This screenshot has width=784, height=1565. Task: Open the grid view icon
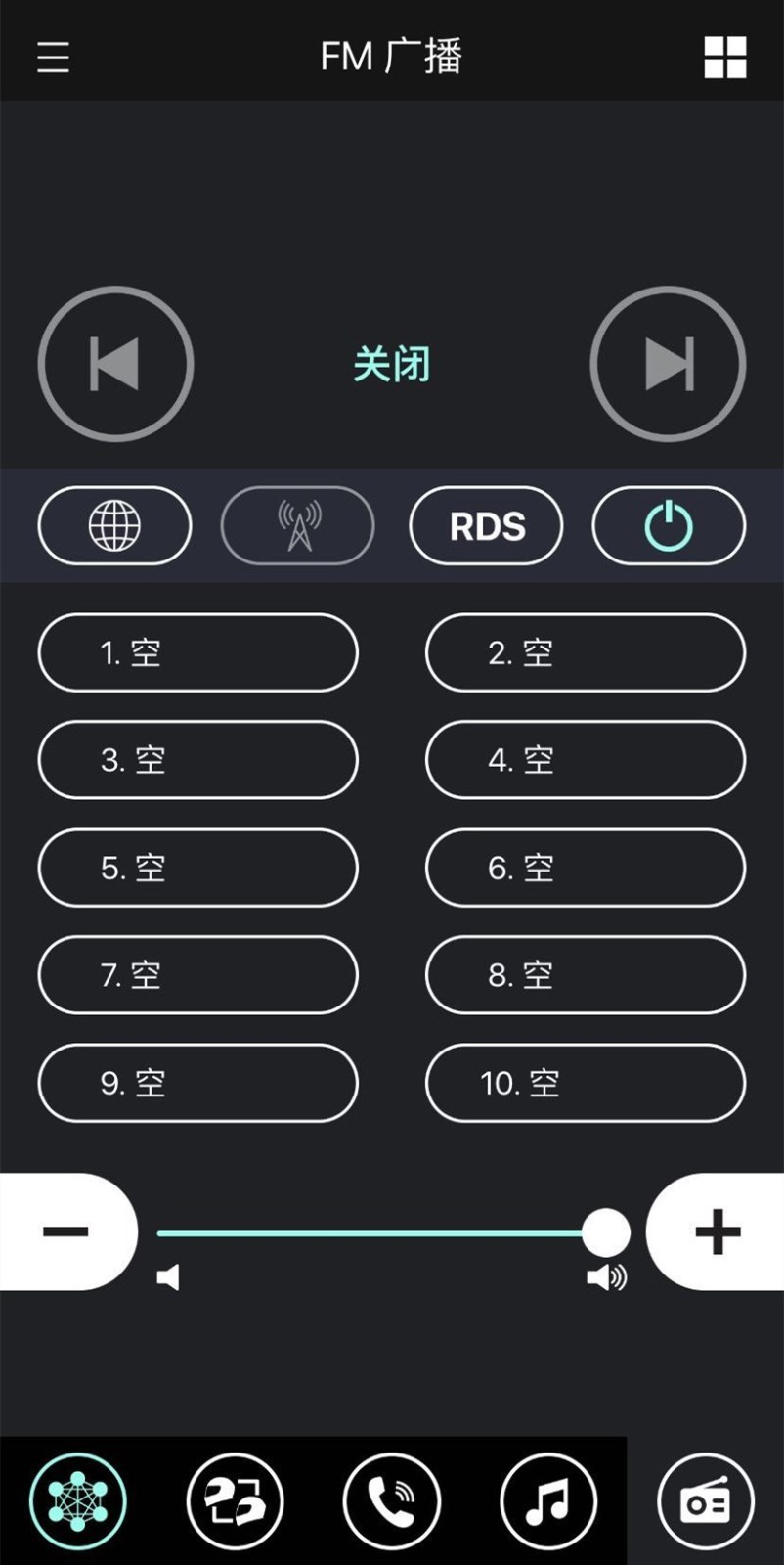click(724, 57)
